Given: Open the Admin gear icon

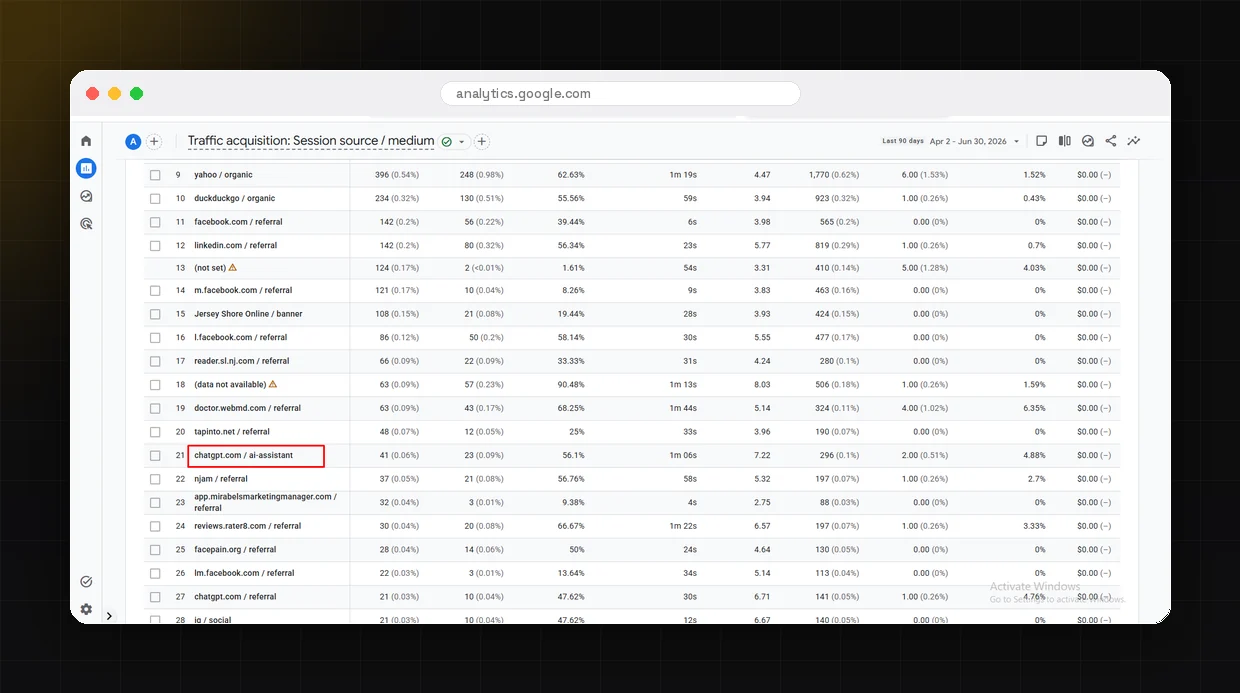Looking at the screenshot, I should click(86, 609).
